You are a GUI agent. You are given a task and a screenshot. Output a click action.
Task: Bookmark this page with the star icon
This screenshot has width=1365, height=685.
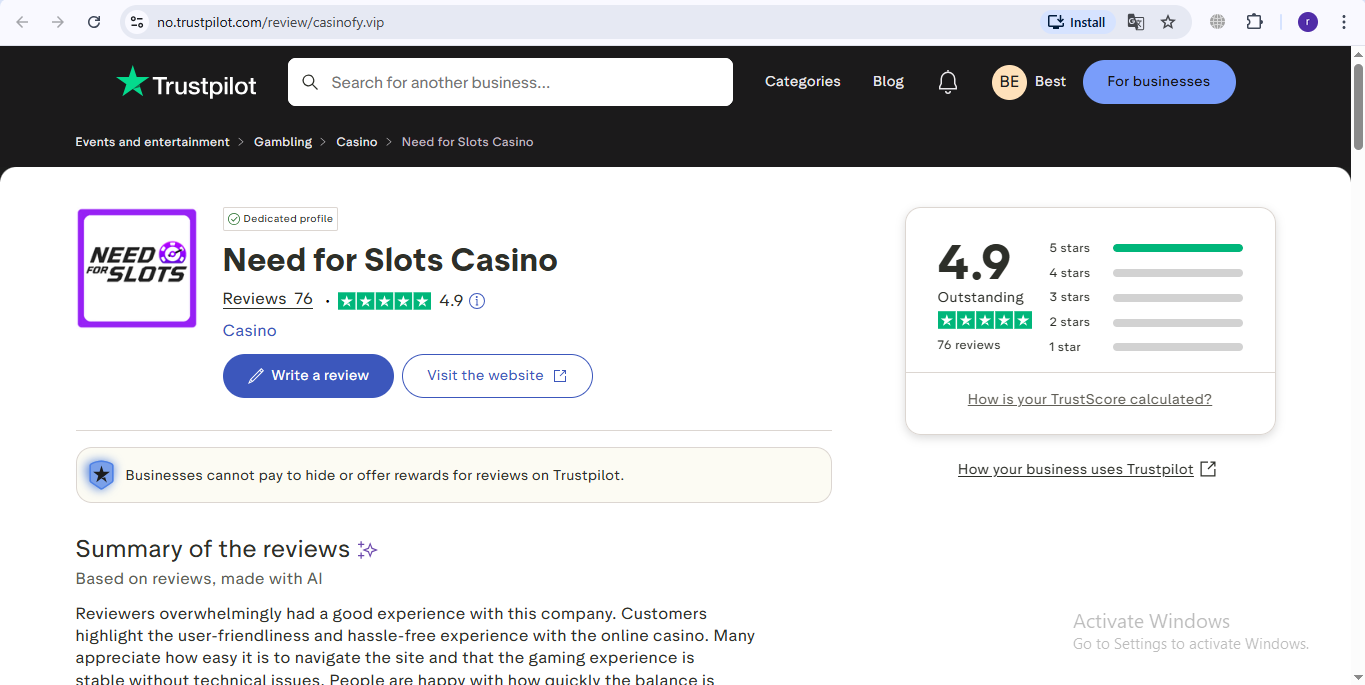[1168, 22]
